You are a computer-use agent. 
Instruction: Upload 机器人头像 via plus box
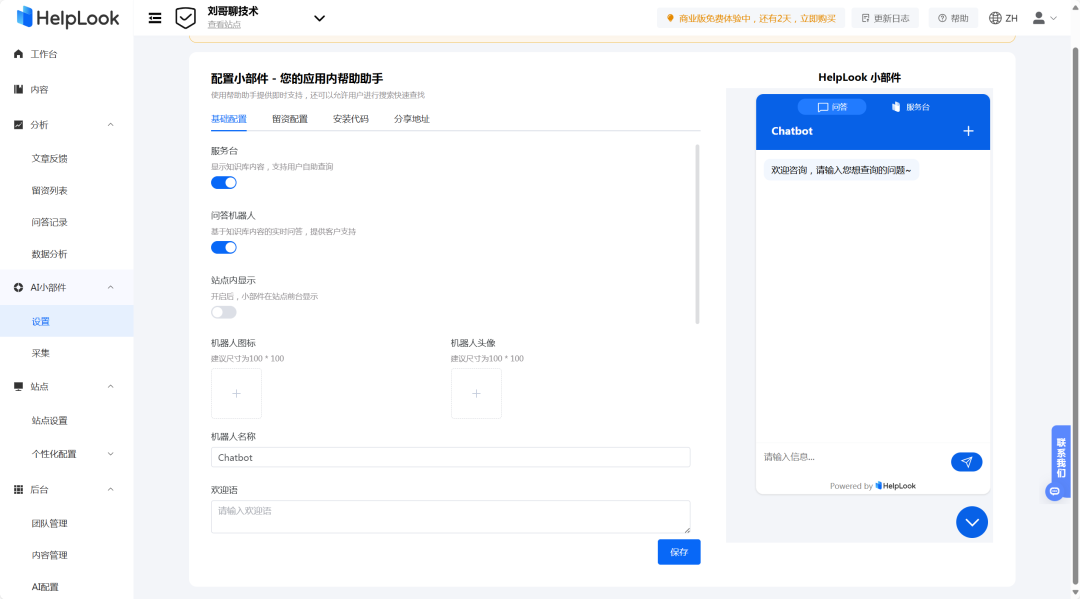[476, 394]
